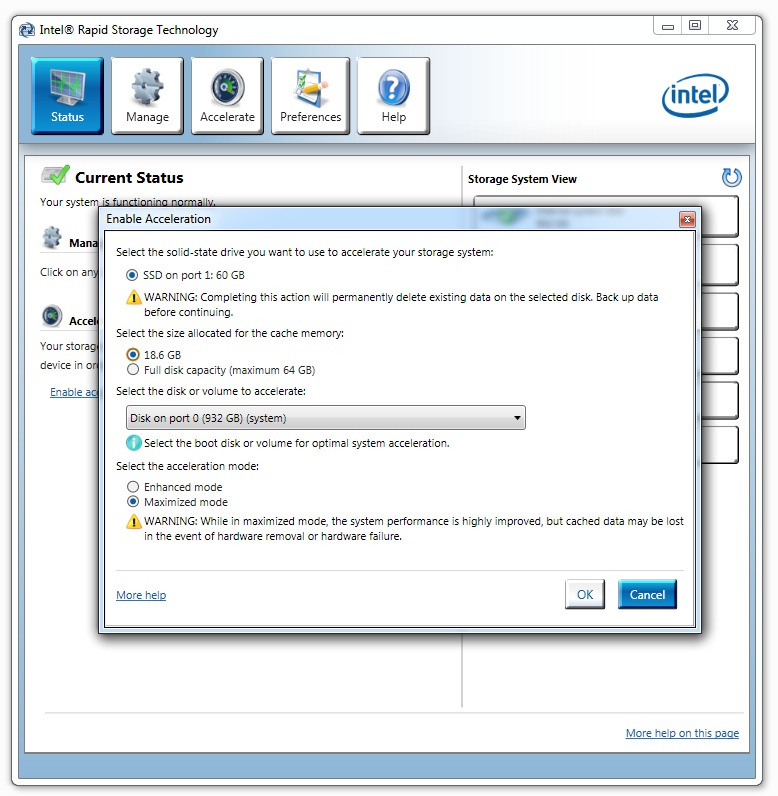Screen dimensions: 778x796
Task: Maximize the Intel Rapid Storage window
Action: pos(695,25)
